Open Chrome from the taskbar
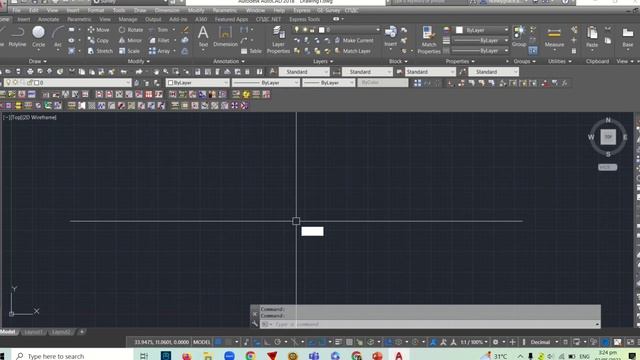This screenshot has width=640, height=360. 250,356
